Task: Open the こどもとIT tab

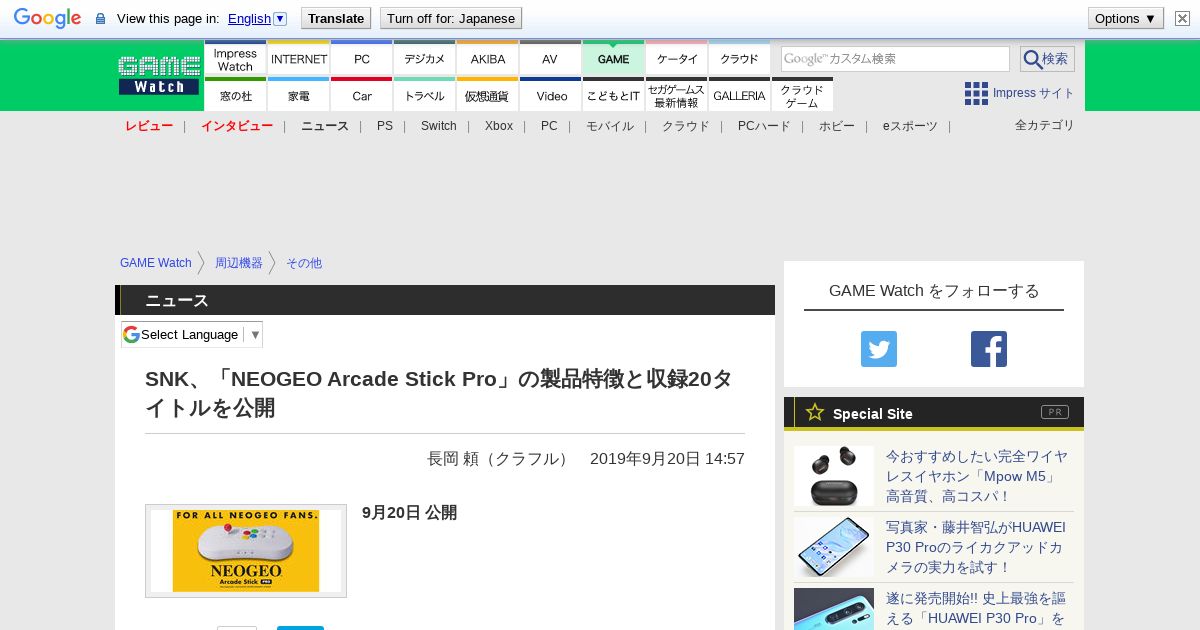Action: pos(613,95)
